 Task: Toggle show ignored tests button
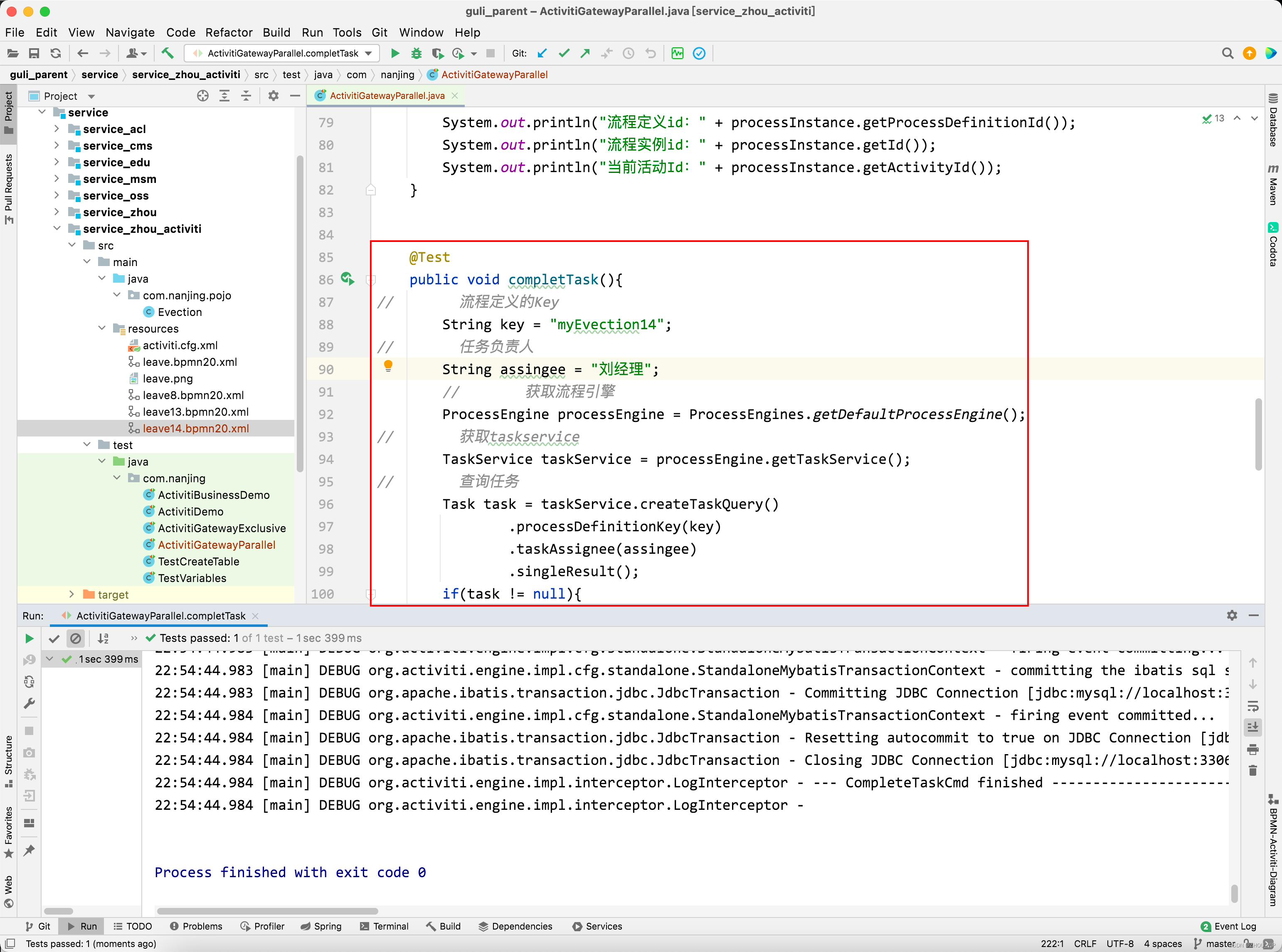pyautogui.click(x=76, y=638)
